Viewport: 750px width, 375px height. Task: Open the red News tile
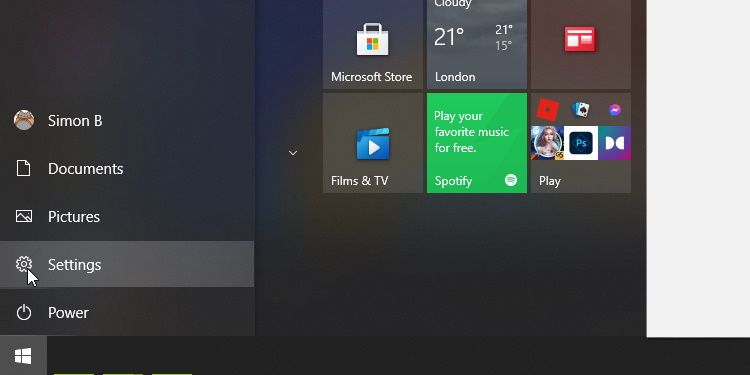pyautogui.click(x=581, y=44)
